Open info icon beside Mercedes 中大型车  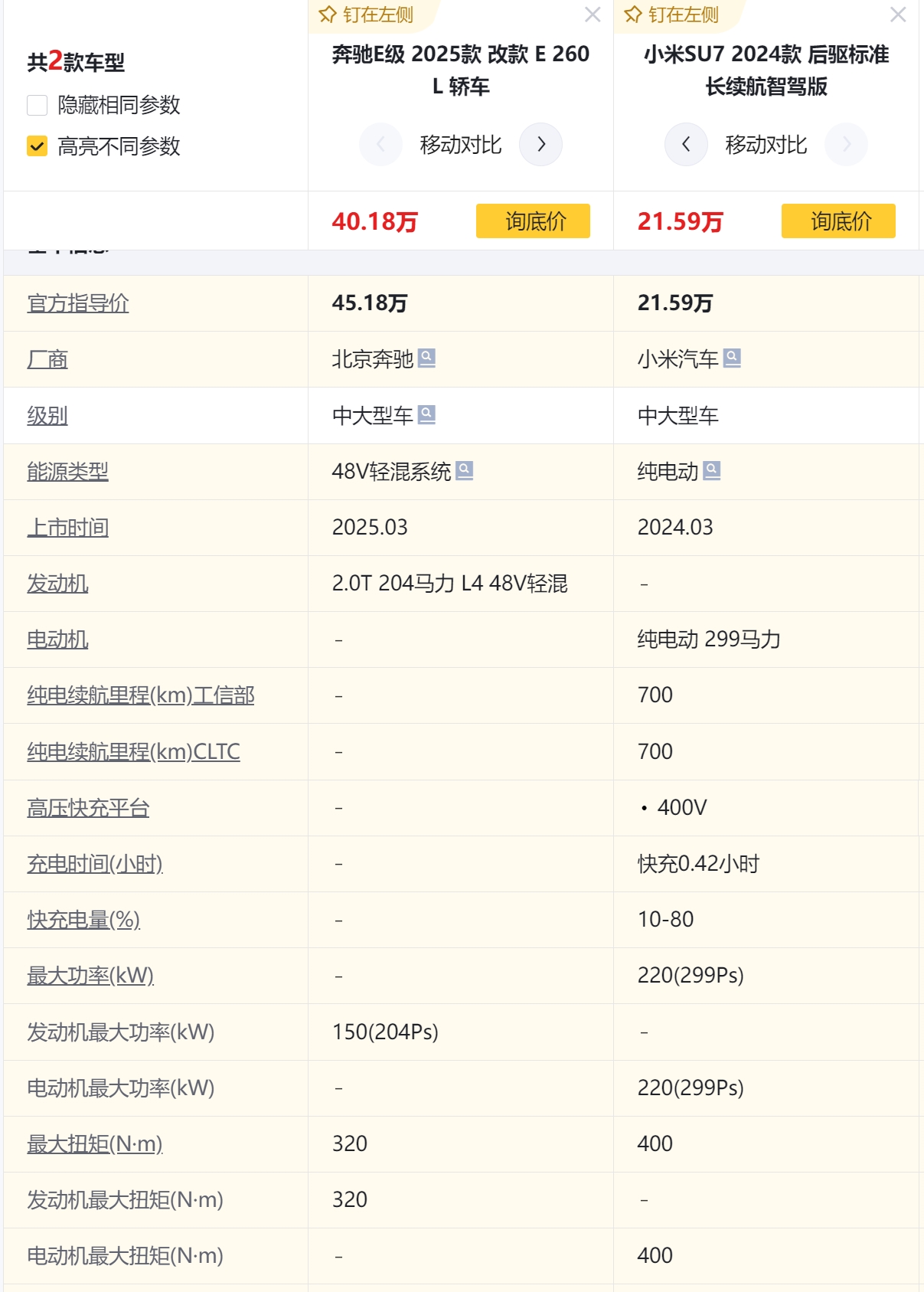[x=427, y=414]
